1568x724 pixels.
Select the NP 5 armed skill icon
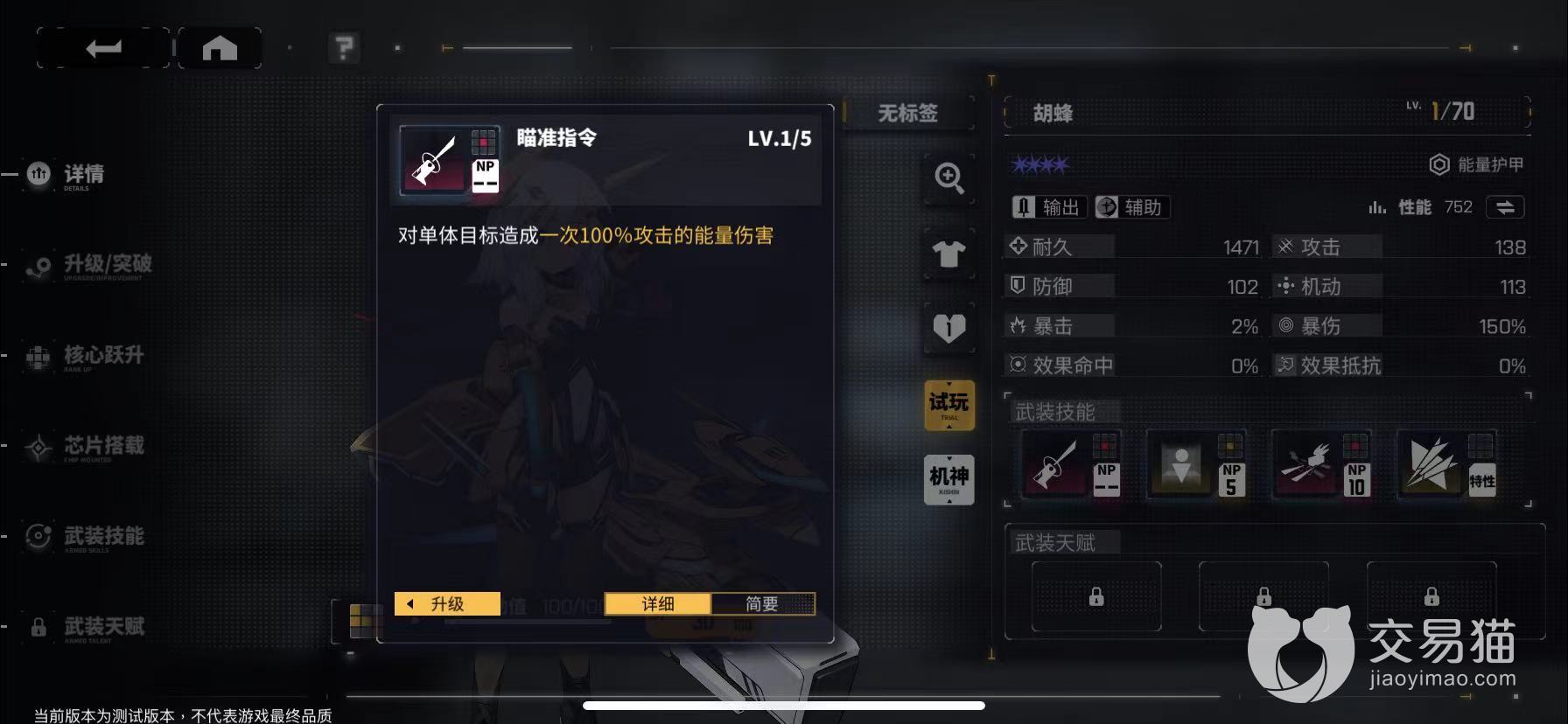tap(1196, 465)
